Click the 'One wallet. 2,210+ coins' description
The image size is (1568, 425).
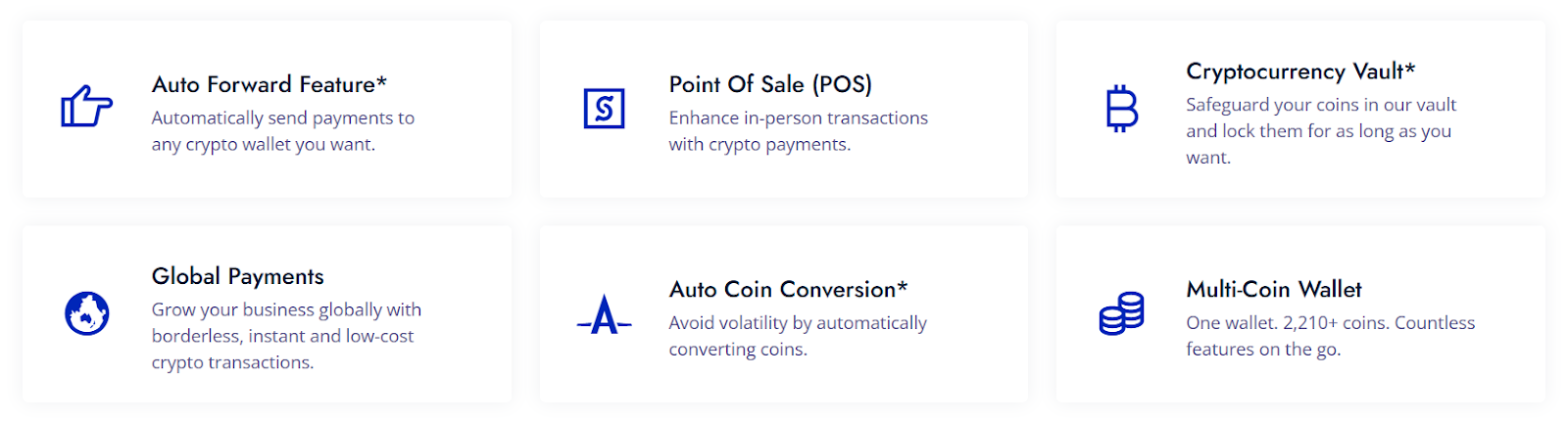tap(1330, 335)
